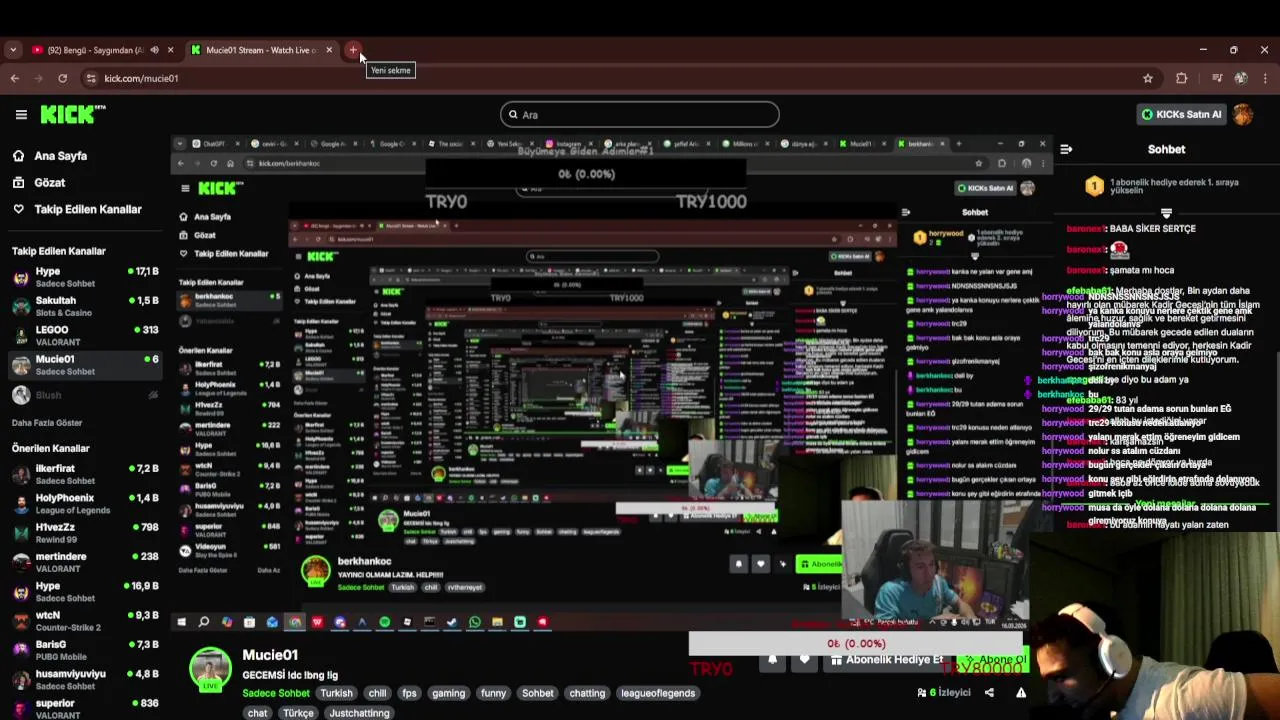Close the Mucie01 Stream tab
Image resolution: width=1280 pixels, height=720 pixels.
329,50
